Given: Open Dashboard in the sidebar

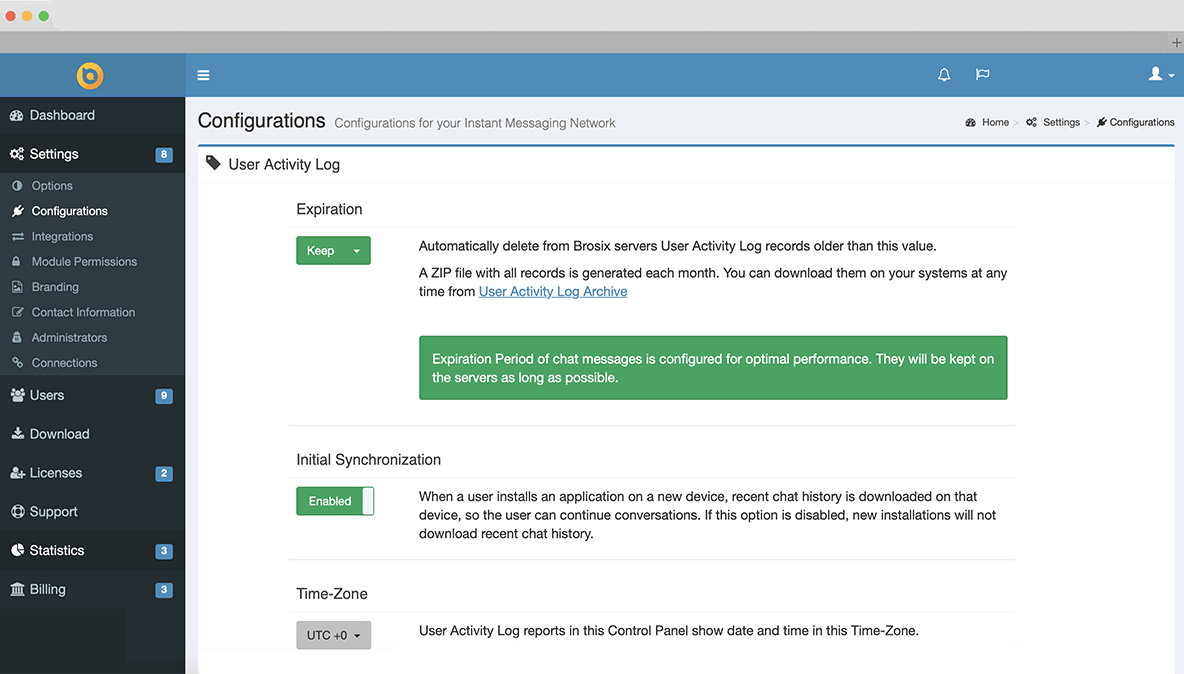Looking at the screenshot, I should [x=92, y=115].
